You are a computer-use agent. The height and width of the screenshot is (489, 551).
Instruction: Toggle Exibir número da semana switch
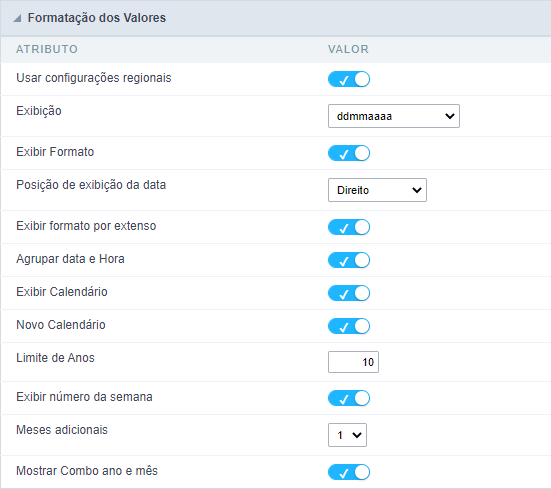tap(349, 398)
